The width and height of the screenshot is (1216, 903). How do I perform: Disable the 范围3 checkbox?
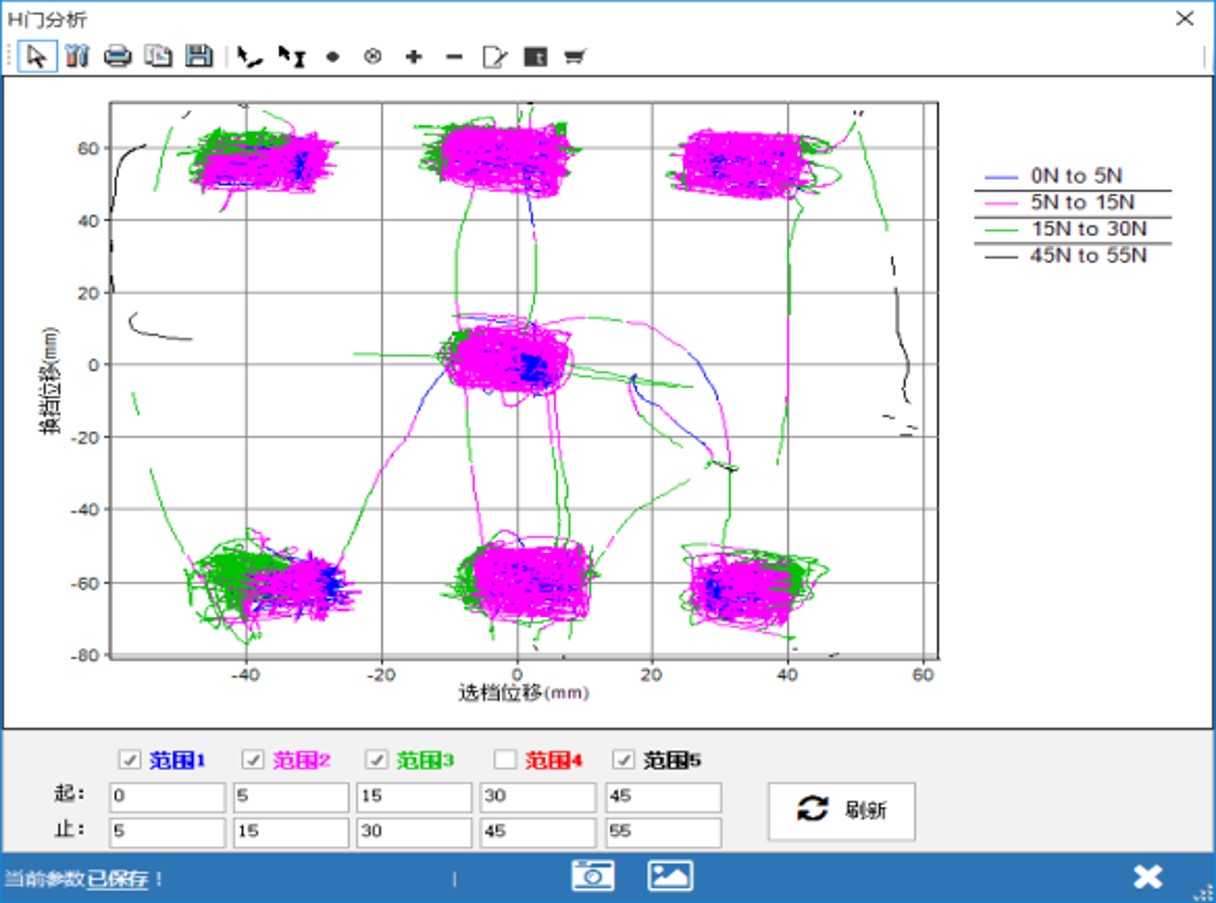tap(377, 760)
